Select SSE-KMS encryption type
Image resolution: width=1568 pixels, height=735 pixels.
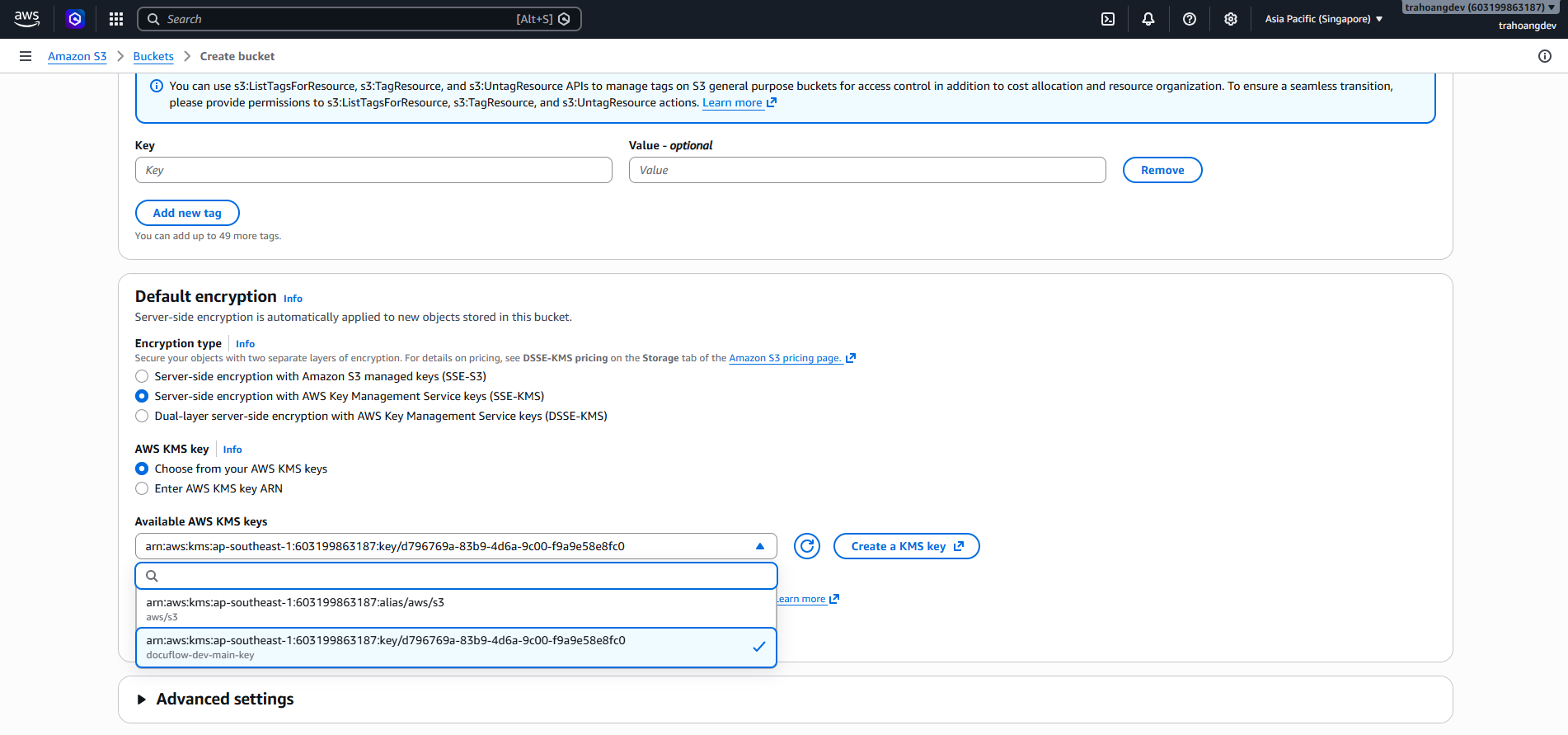pyautogui.click(x=142, y=396)
